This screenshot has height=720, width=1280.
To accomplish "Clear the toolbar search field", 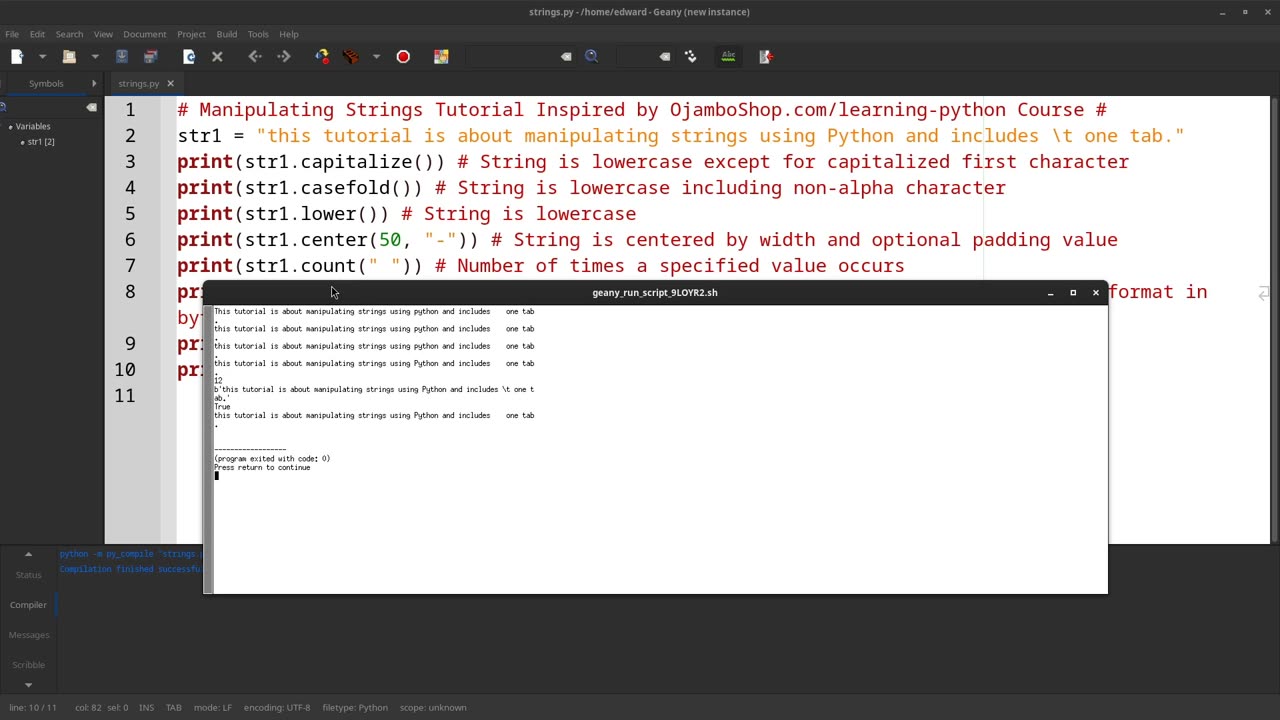I will click(x=566, y=57).
